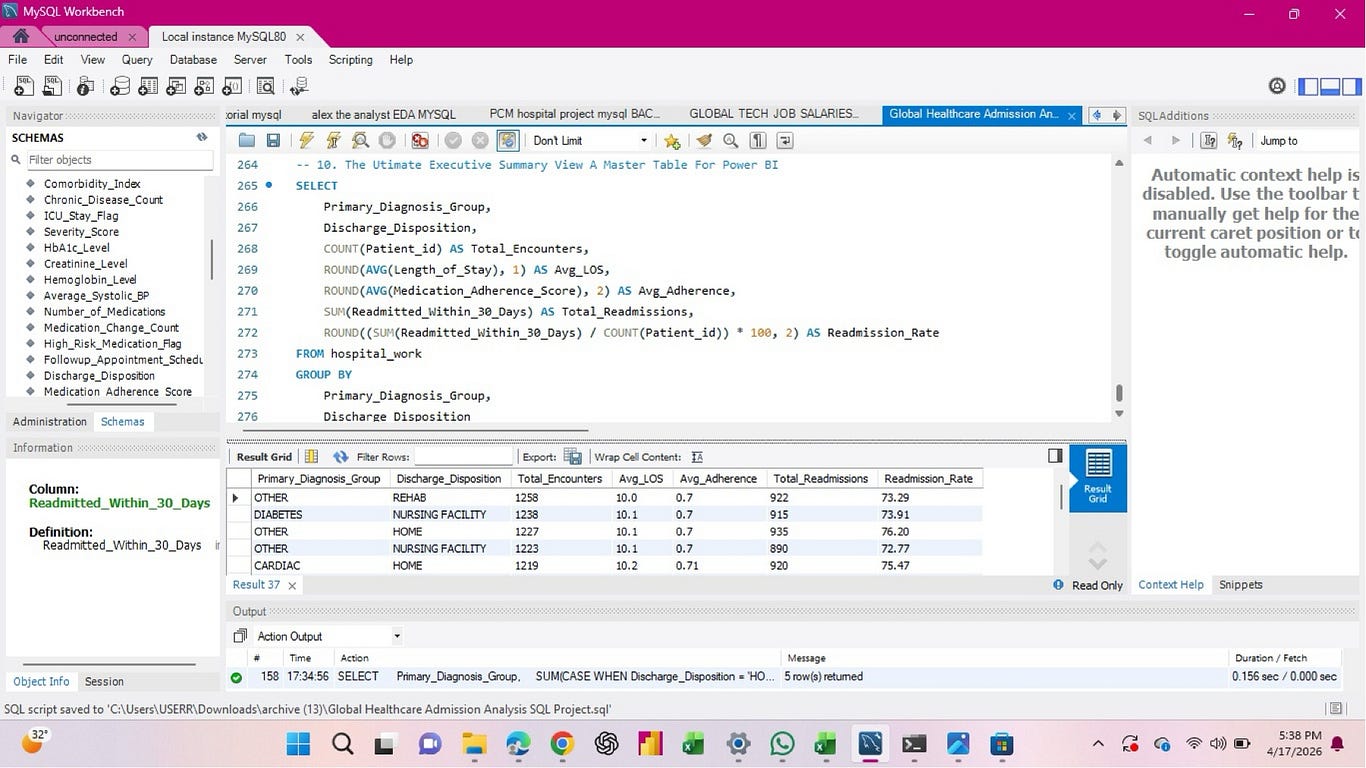Viewport: 1366px width, 768px height.
Task: Stop the query execution
Action: coord(387,141)
